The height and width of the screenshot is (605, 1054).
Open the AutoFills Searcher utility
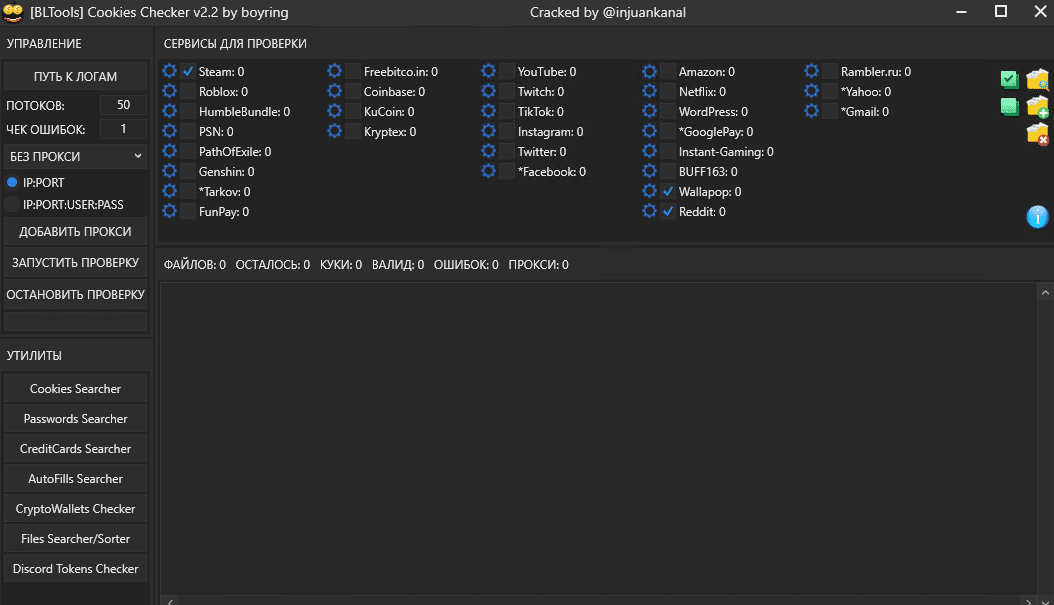pyautogui.click(x=75, y=479)
